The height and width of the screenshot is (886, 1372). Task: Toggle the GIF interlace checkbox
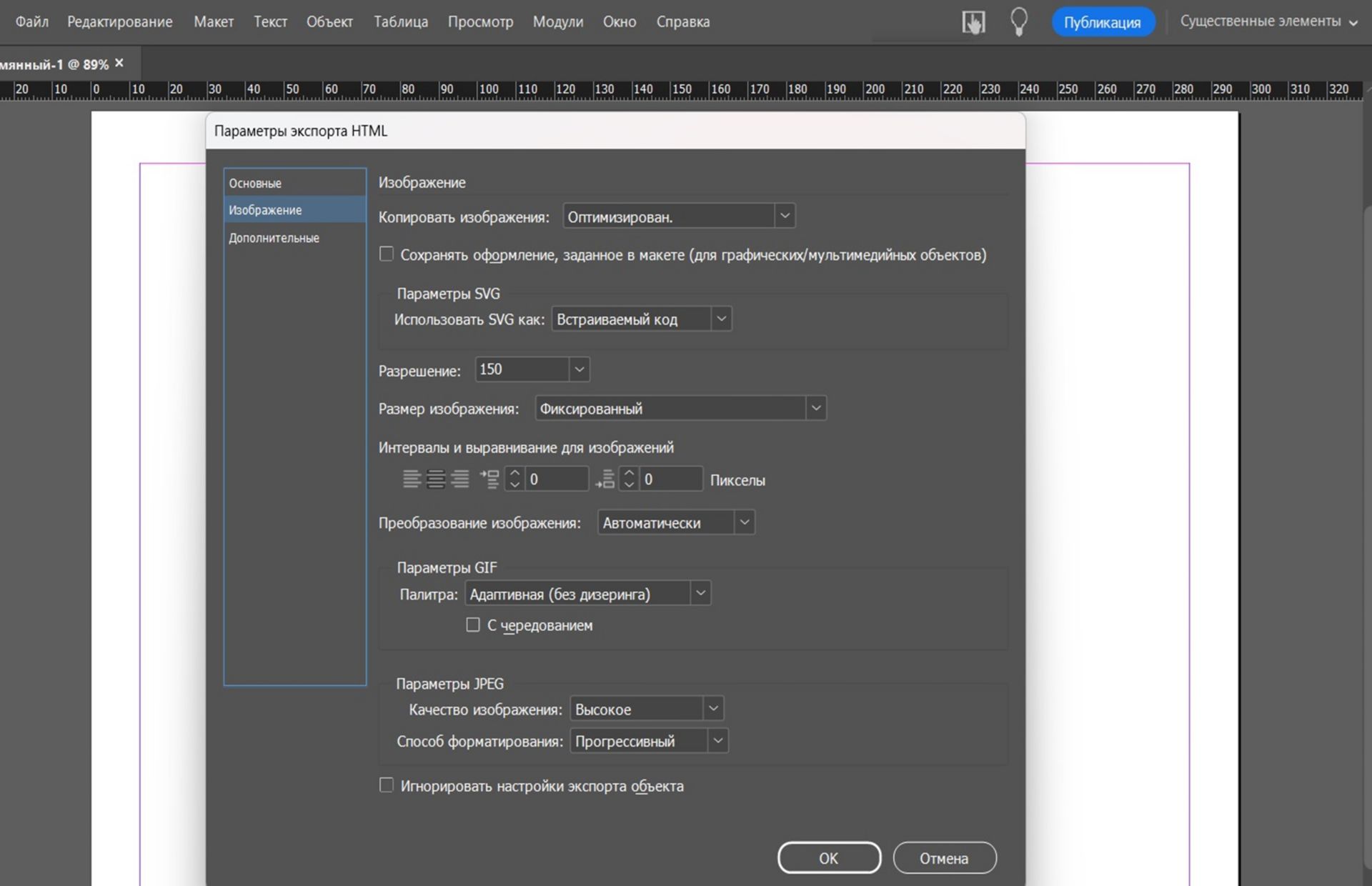tap(473, 625)
